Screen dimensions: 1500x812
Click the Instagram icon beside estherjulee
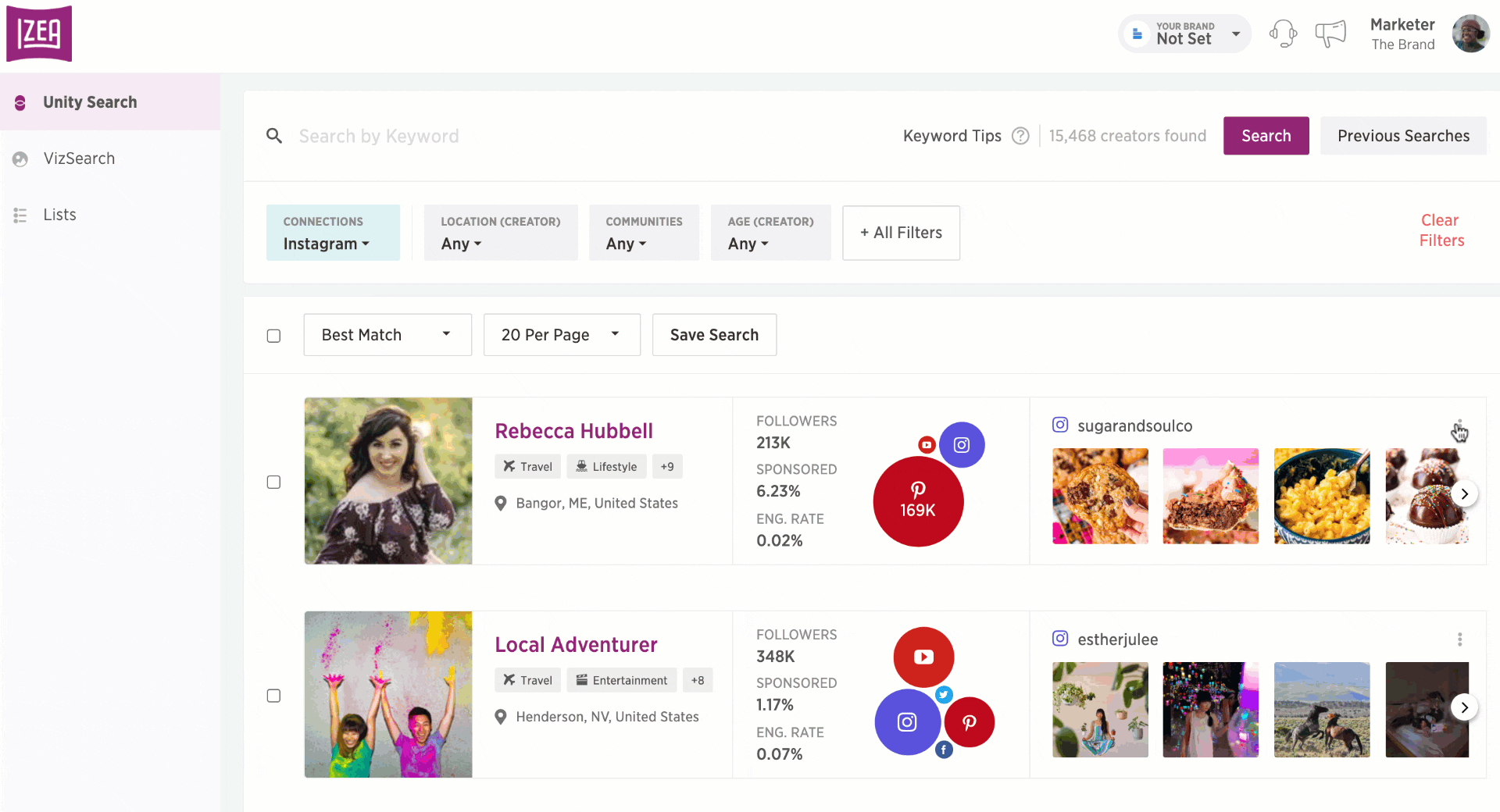click(1060, 638)
